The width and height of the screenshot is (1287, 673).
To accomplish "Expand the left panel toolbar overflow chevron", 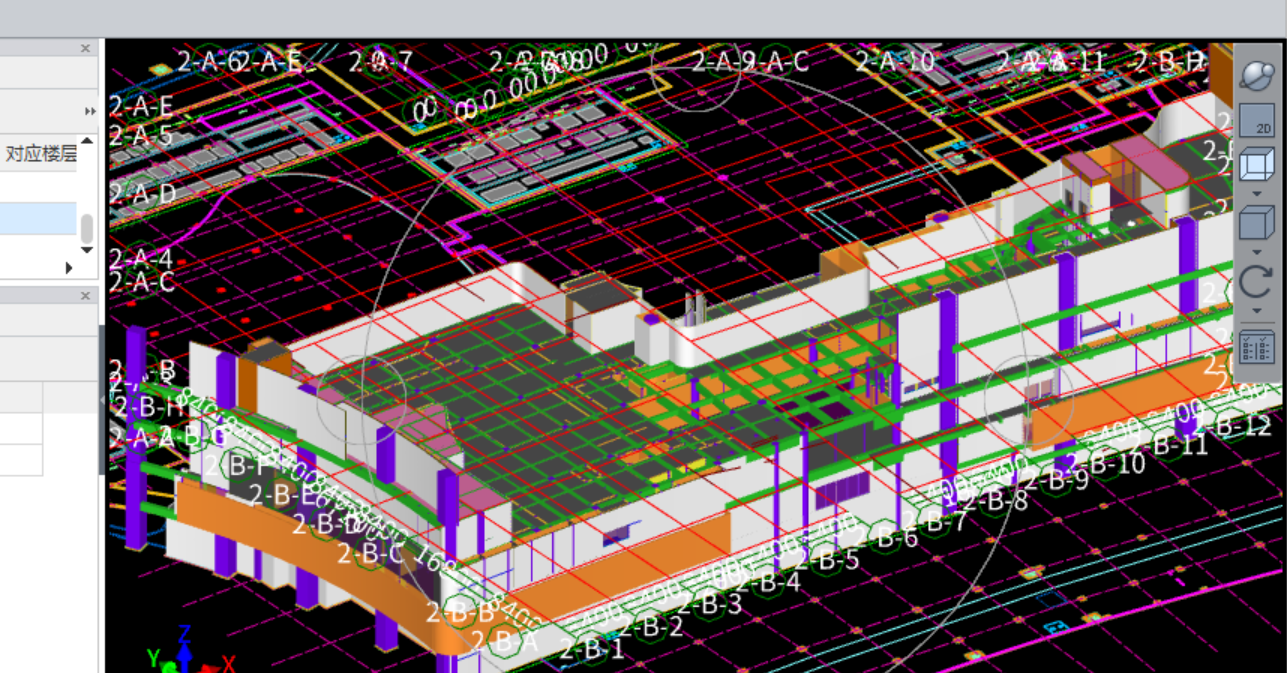I will pyautogui.click(x=90, y=111).
